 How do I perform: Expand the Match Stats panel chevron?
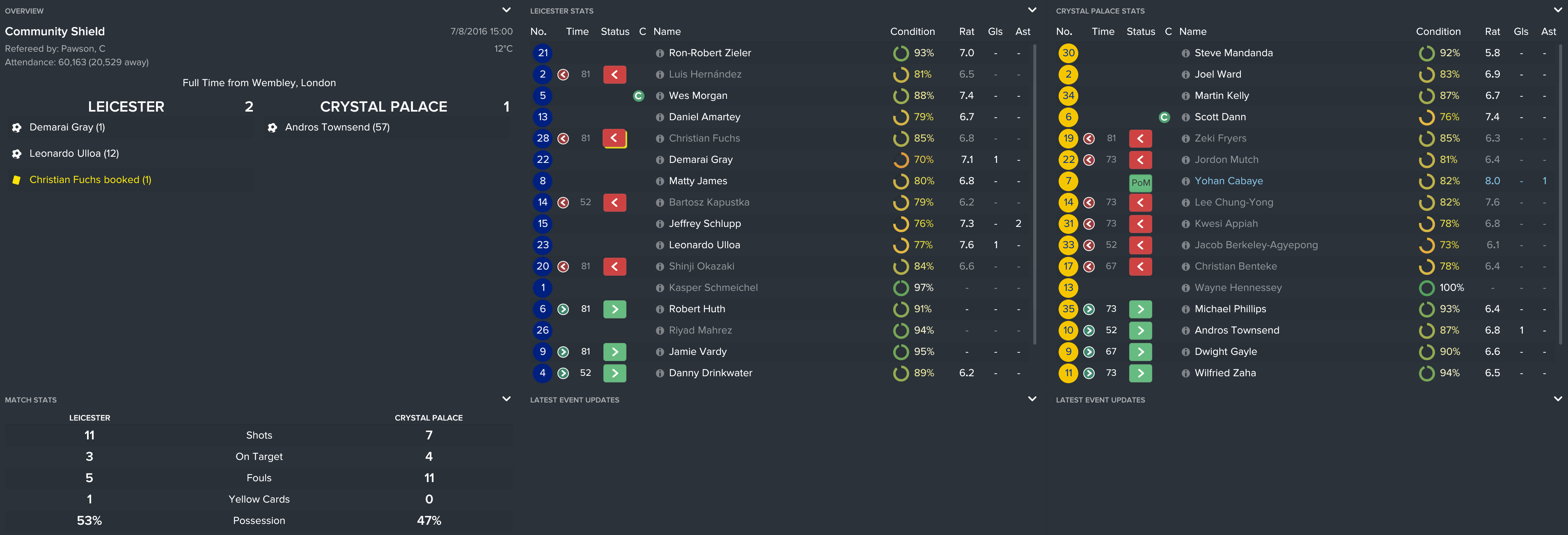coord(506,399)
